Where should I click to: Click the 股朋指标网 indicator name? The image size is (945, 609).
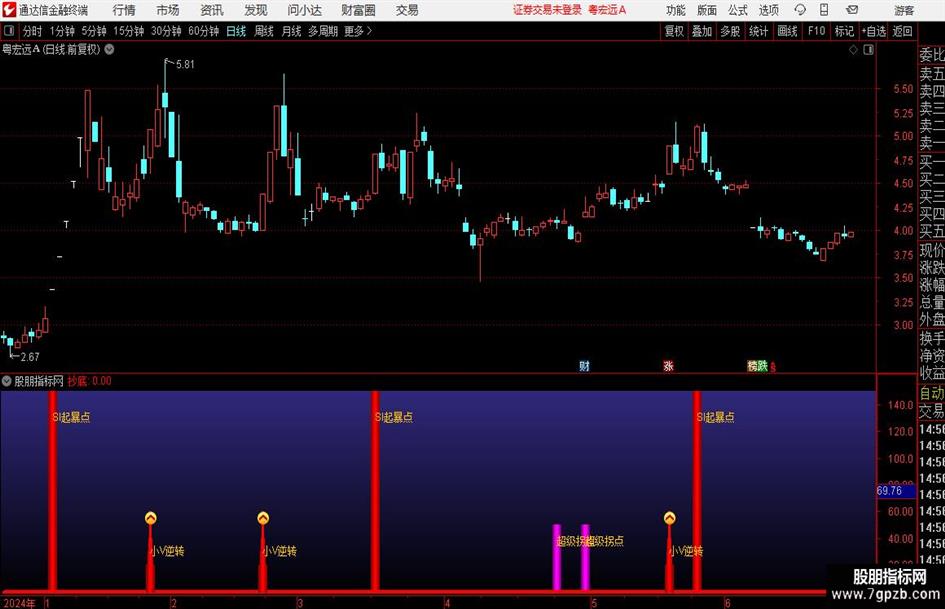pos(39,381)
